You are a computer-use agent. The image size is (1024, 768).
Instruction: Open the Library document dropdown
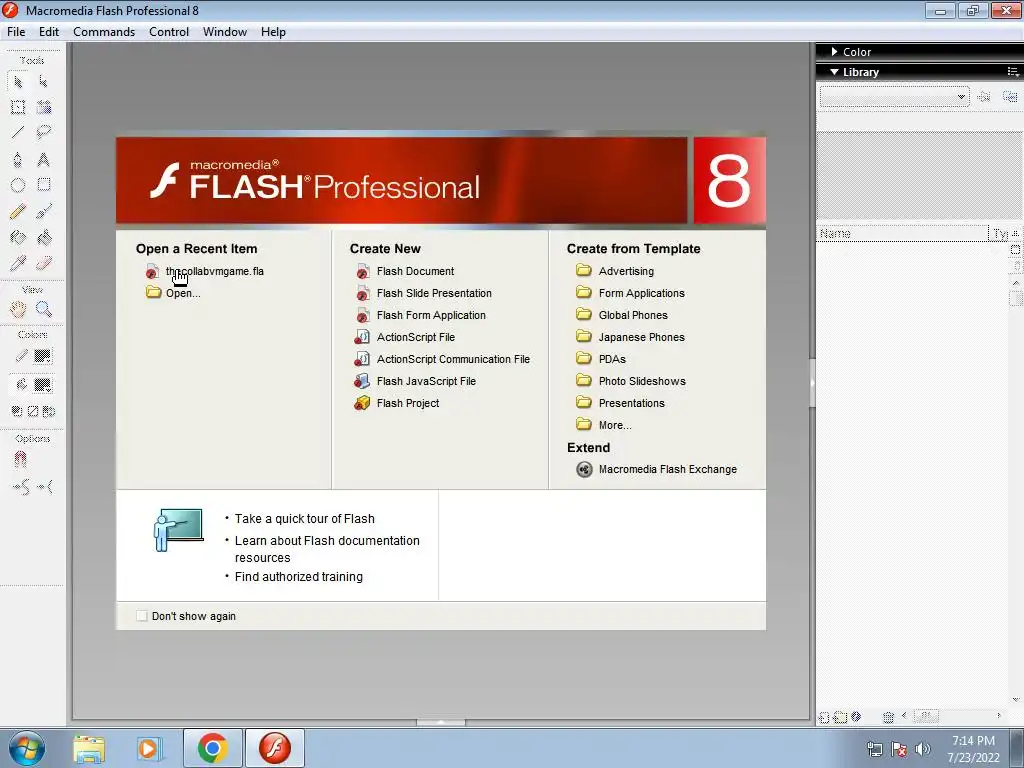894,97
